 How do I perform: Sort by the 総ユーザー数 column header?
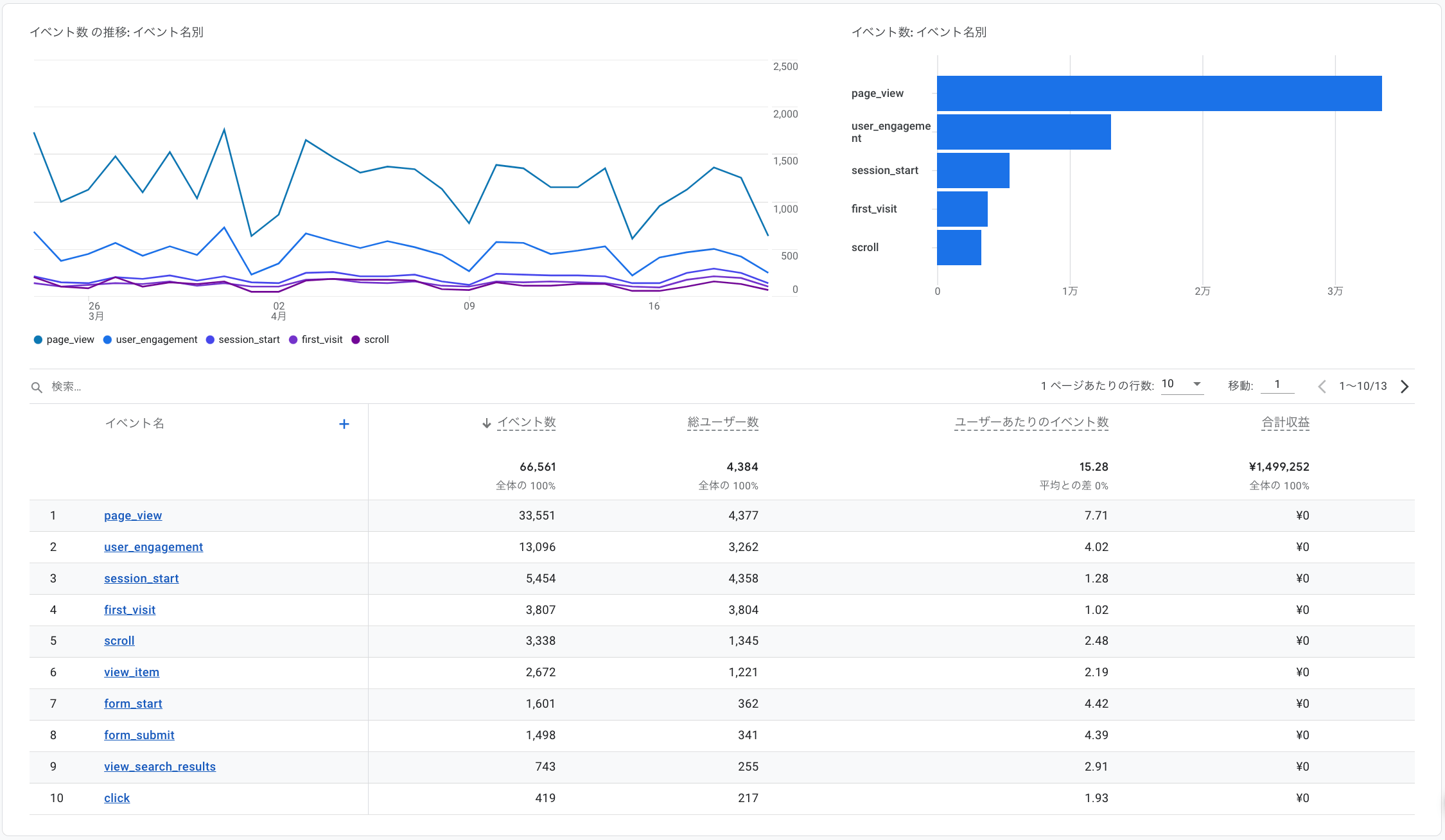pos(722,423)
